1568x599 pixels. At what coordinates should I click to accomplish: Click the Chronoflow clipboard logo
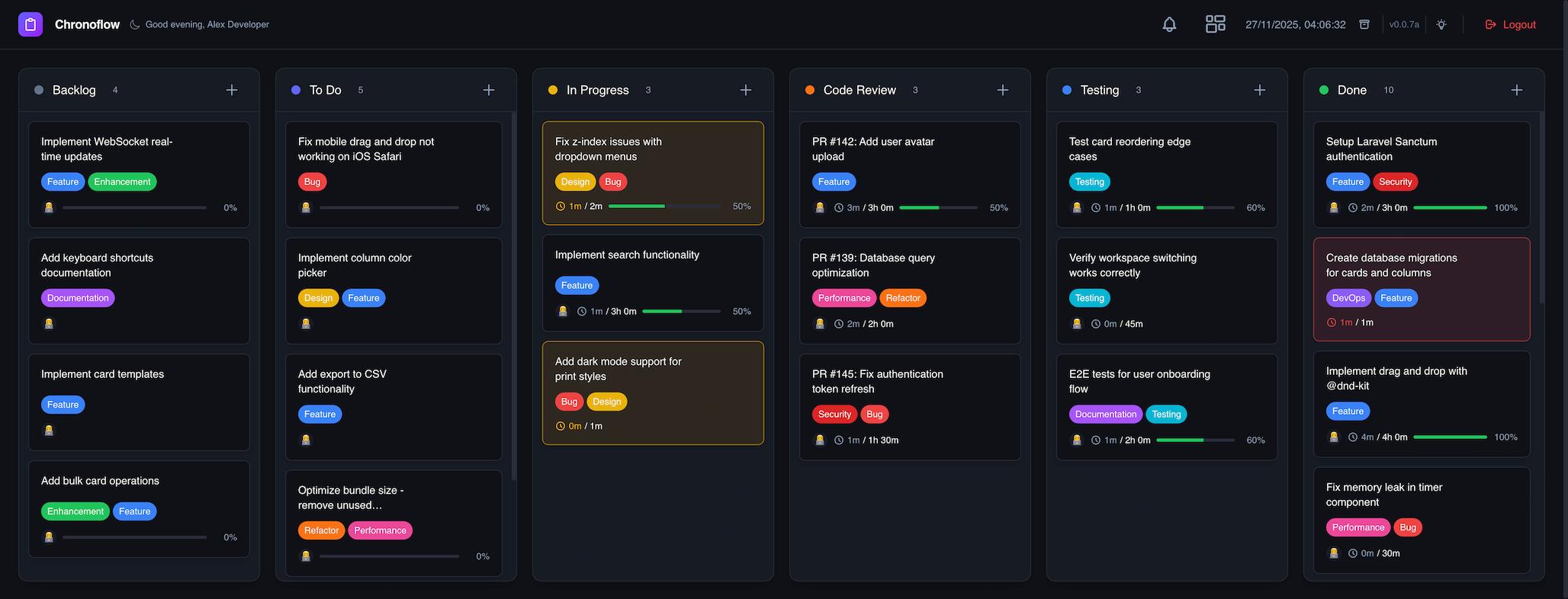coord(31,24)
